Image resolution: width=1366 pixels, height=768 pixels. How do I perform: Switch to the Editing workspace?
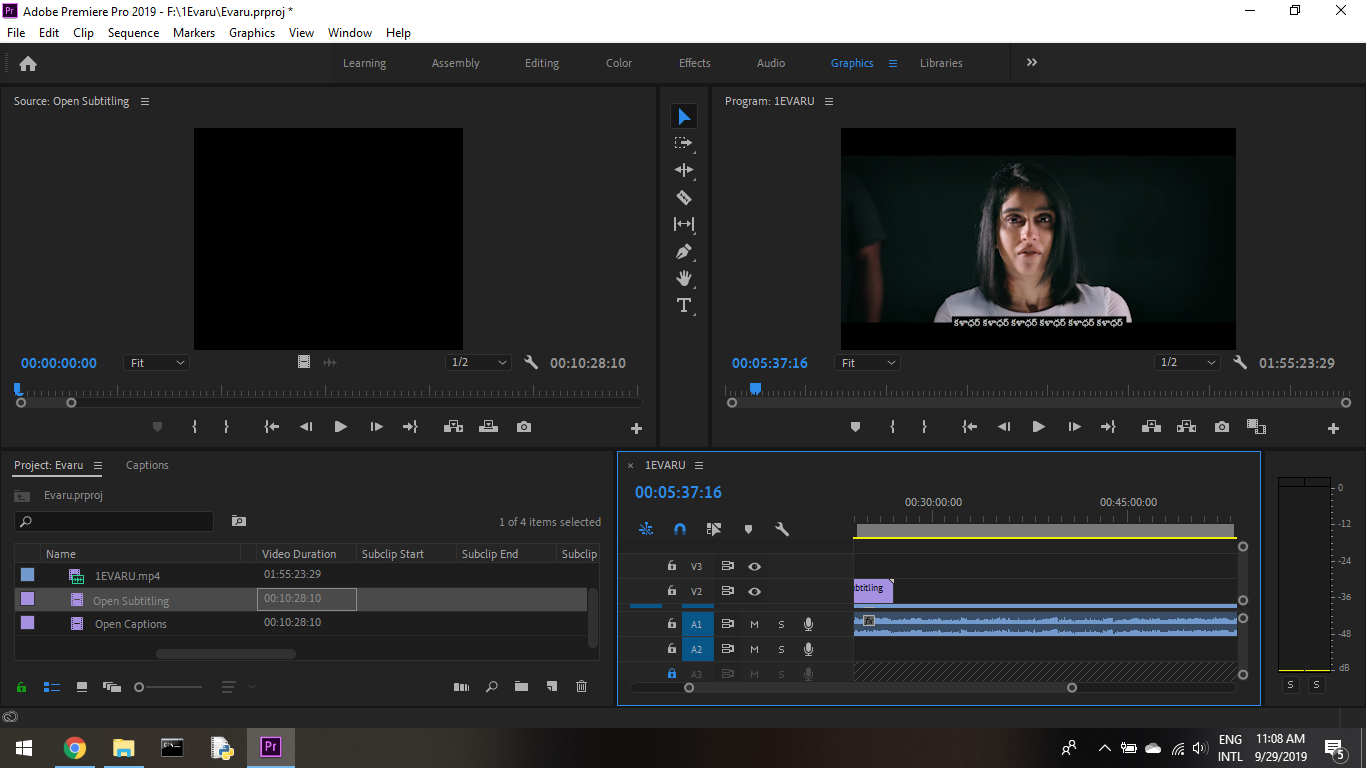click(542, 63)
